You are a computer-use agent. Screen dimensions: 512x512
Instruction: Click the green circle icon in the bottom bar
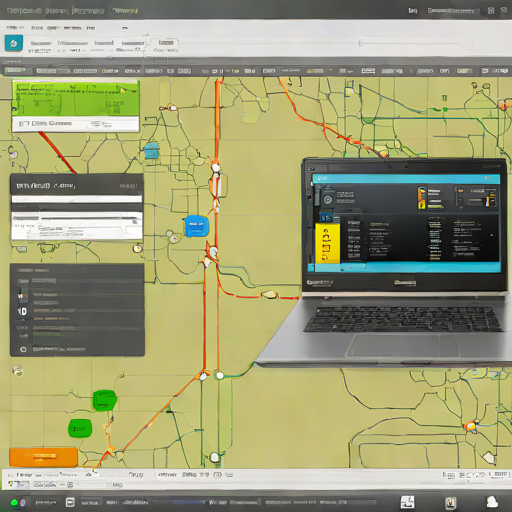(14, 502)
